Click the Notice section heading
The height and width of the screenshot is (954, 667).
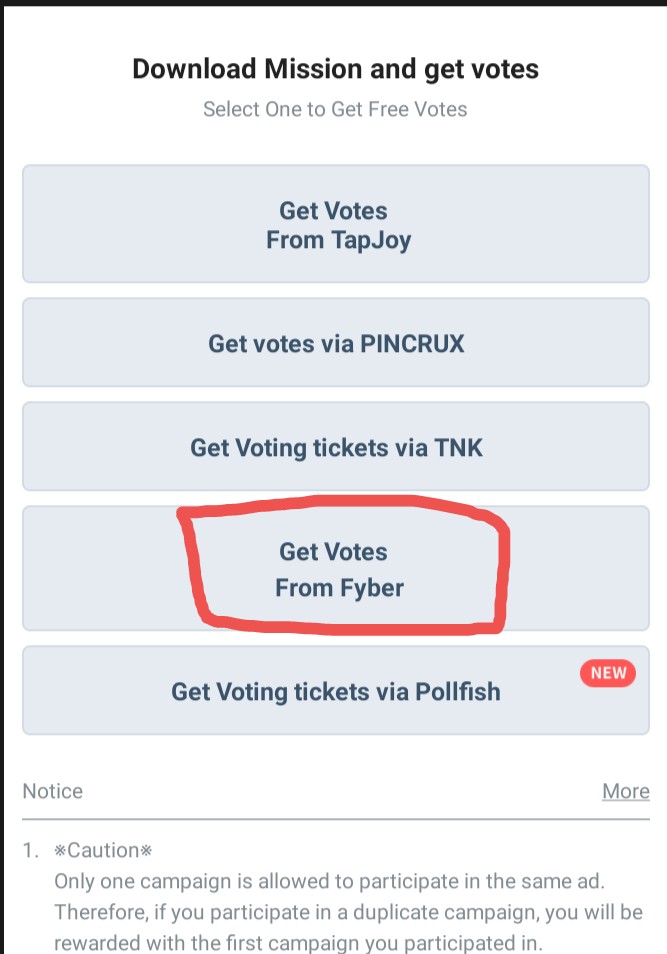point(53,791)
